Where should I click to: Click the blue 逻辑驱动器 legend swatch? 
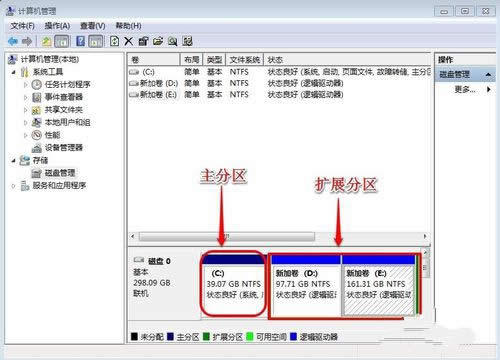click(x=294, y=337)
